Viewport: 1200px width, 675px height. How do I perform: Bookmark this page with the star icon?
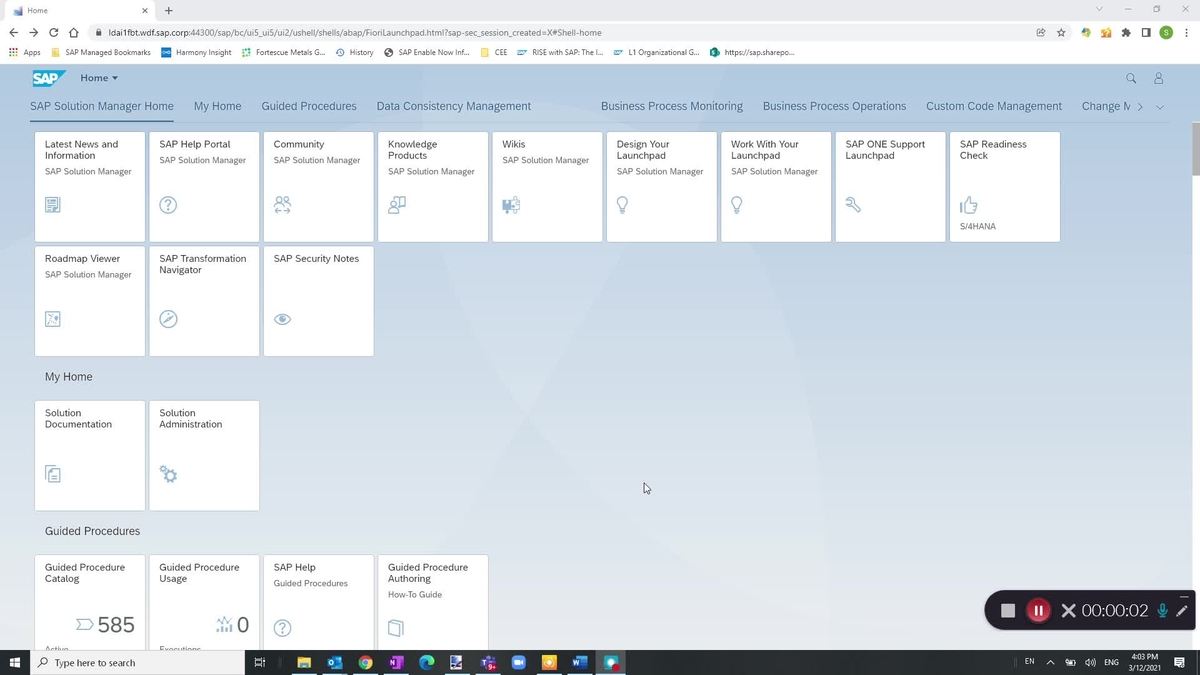coord(1061,32)
